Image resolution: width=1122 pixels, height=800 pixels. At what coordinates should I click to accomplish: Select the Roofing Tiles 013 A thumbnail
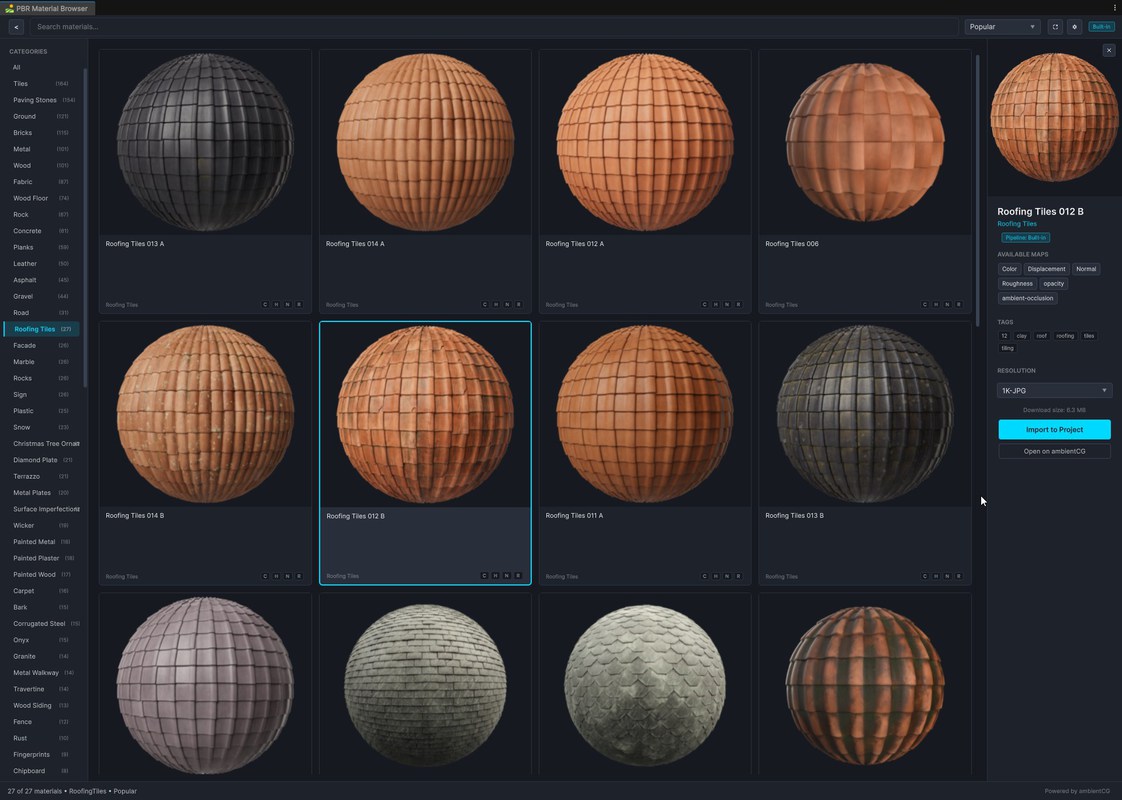tap(205, 142)
